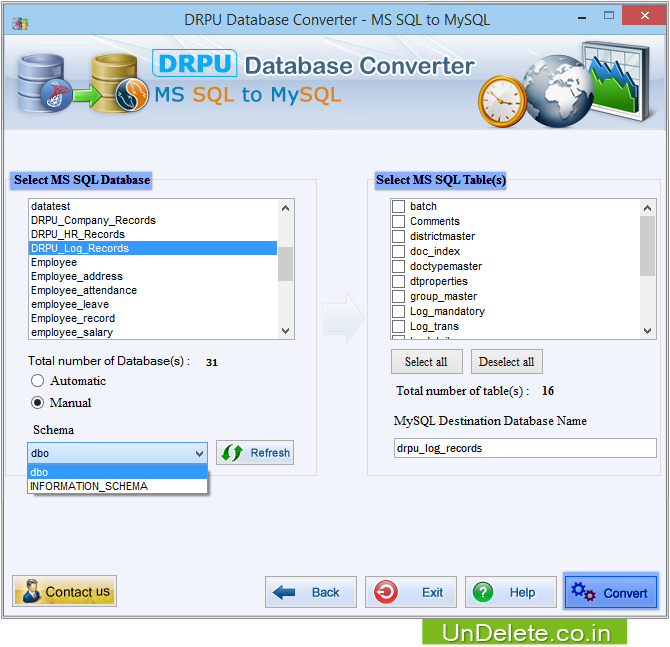
Task: Select Employee_record database
Action: pyautogui.click(x=153, y=318)
